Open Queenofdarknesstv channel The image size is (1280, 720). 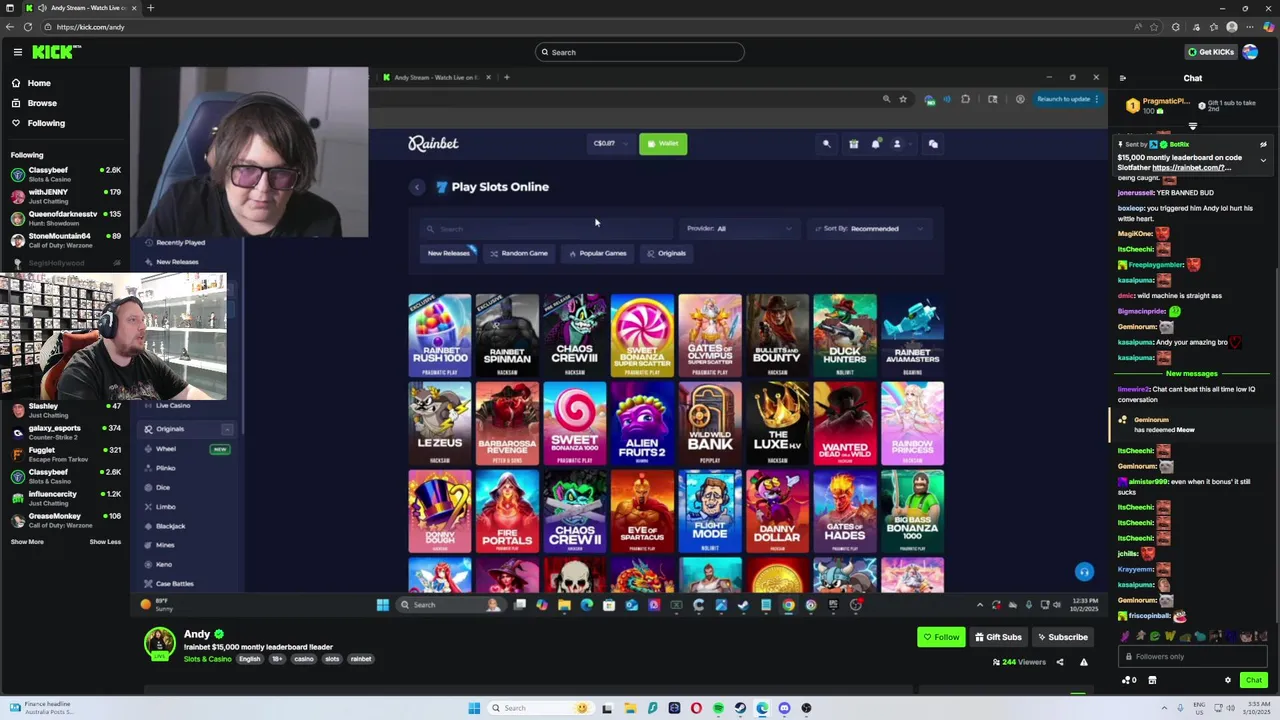[66, 217]
